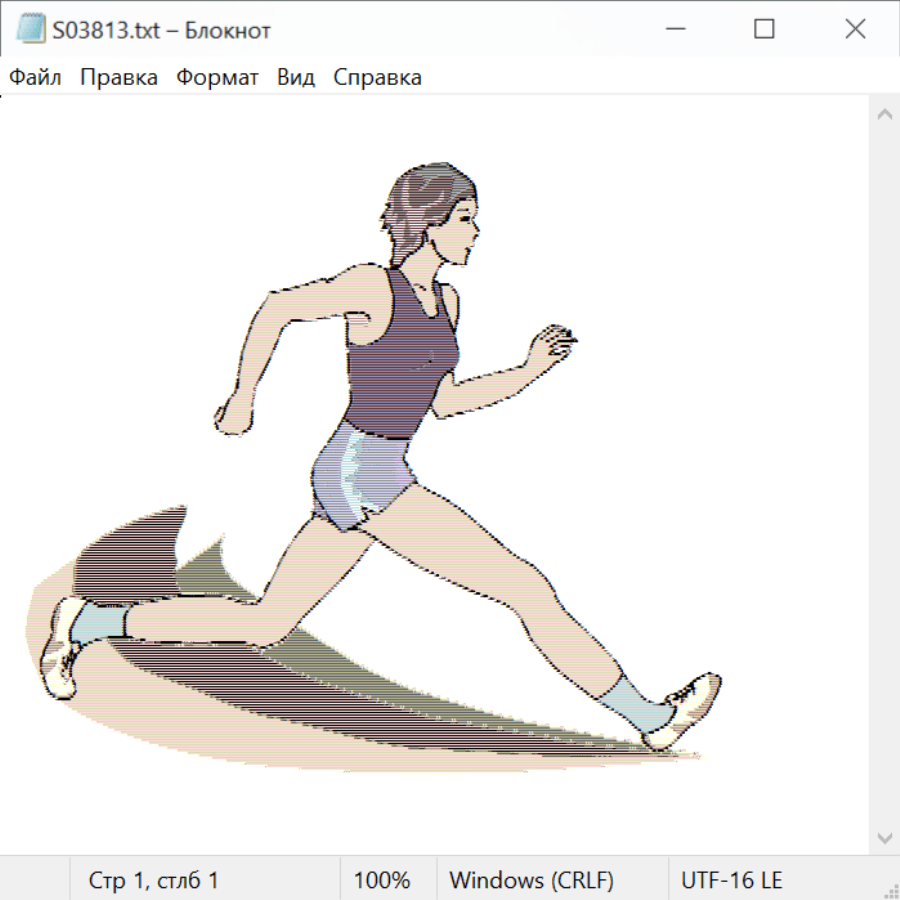This screenshot has width=900, height=900.
Task: Close the S03813.txt Notepad window
Action: pos(855,30)
